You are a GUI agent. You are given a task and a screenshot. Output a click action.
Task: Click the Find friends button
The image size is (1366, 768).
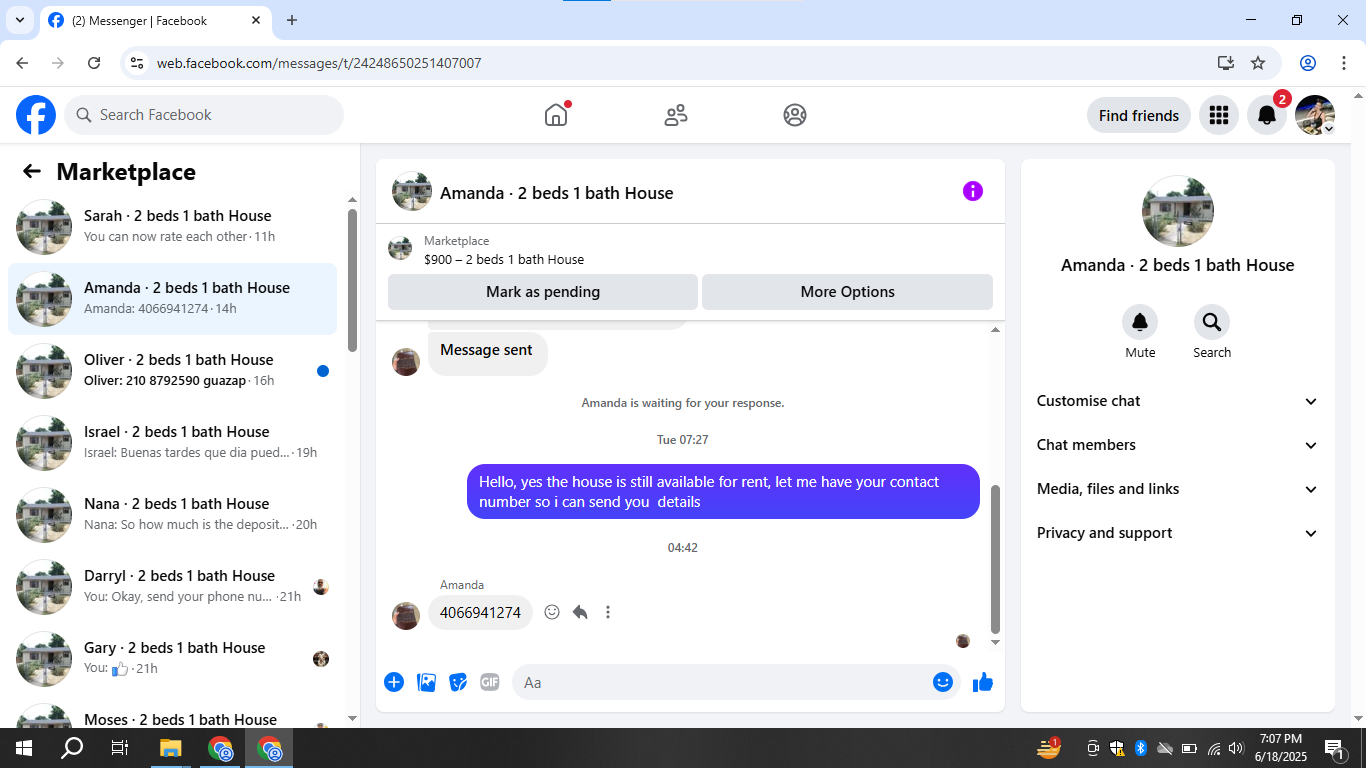tap(1139, 115)
